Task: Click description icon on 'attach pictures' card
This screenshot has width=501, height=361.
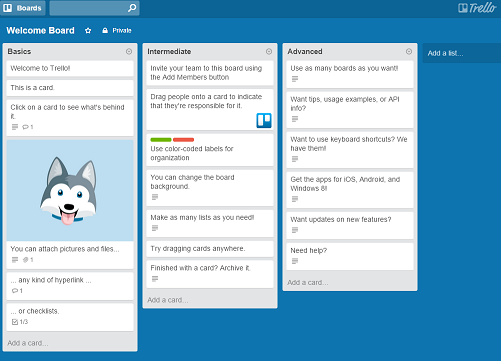Action: [15, 260]
